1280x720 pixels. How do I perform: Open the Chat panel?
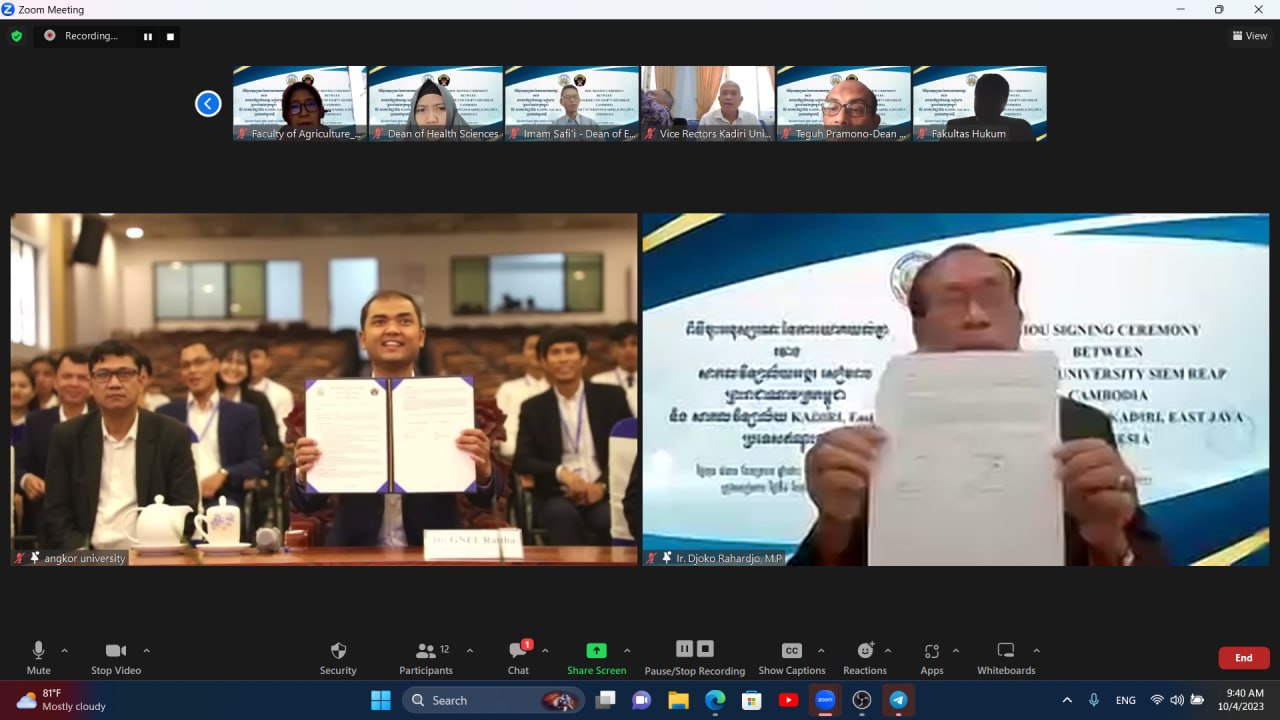[518, 651]
